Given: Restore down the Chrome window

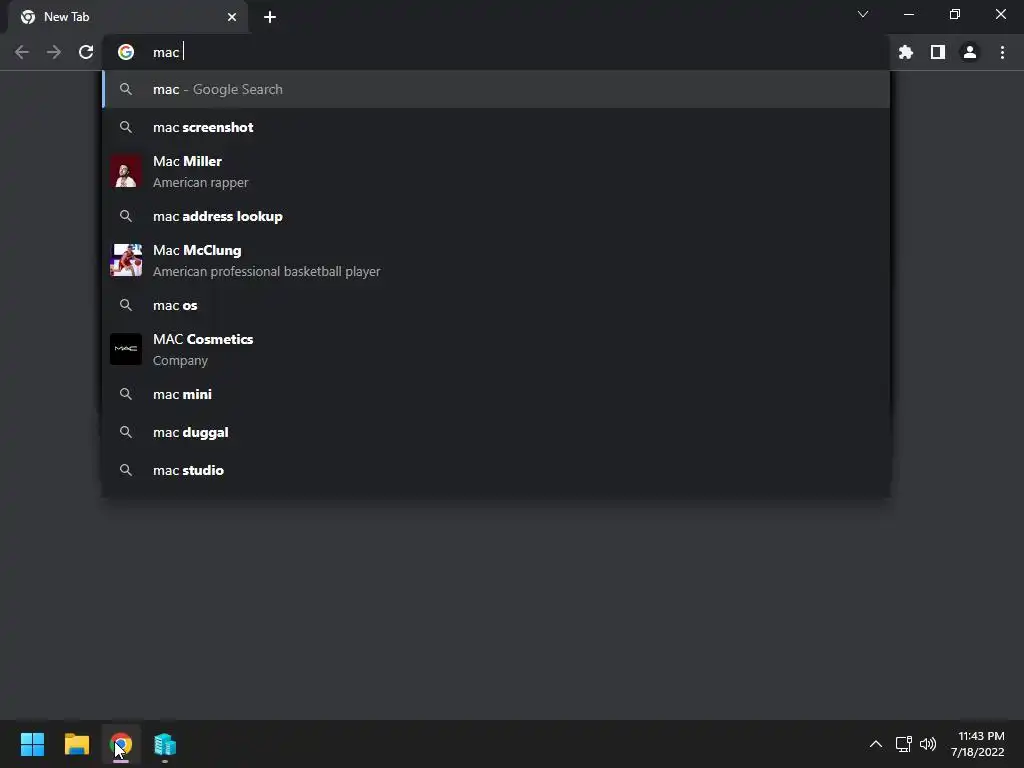Looking at the screenshot, I should tap(955, 14).
